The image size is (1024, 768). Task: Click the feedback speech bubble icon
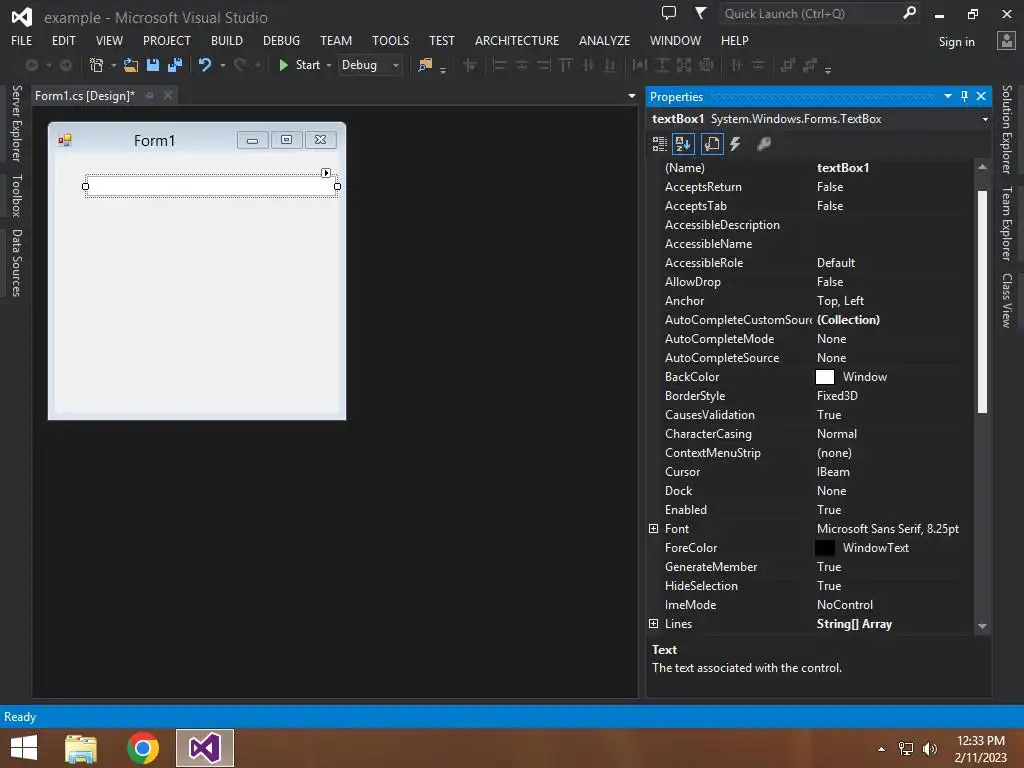click(x=669, y=13)
